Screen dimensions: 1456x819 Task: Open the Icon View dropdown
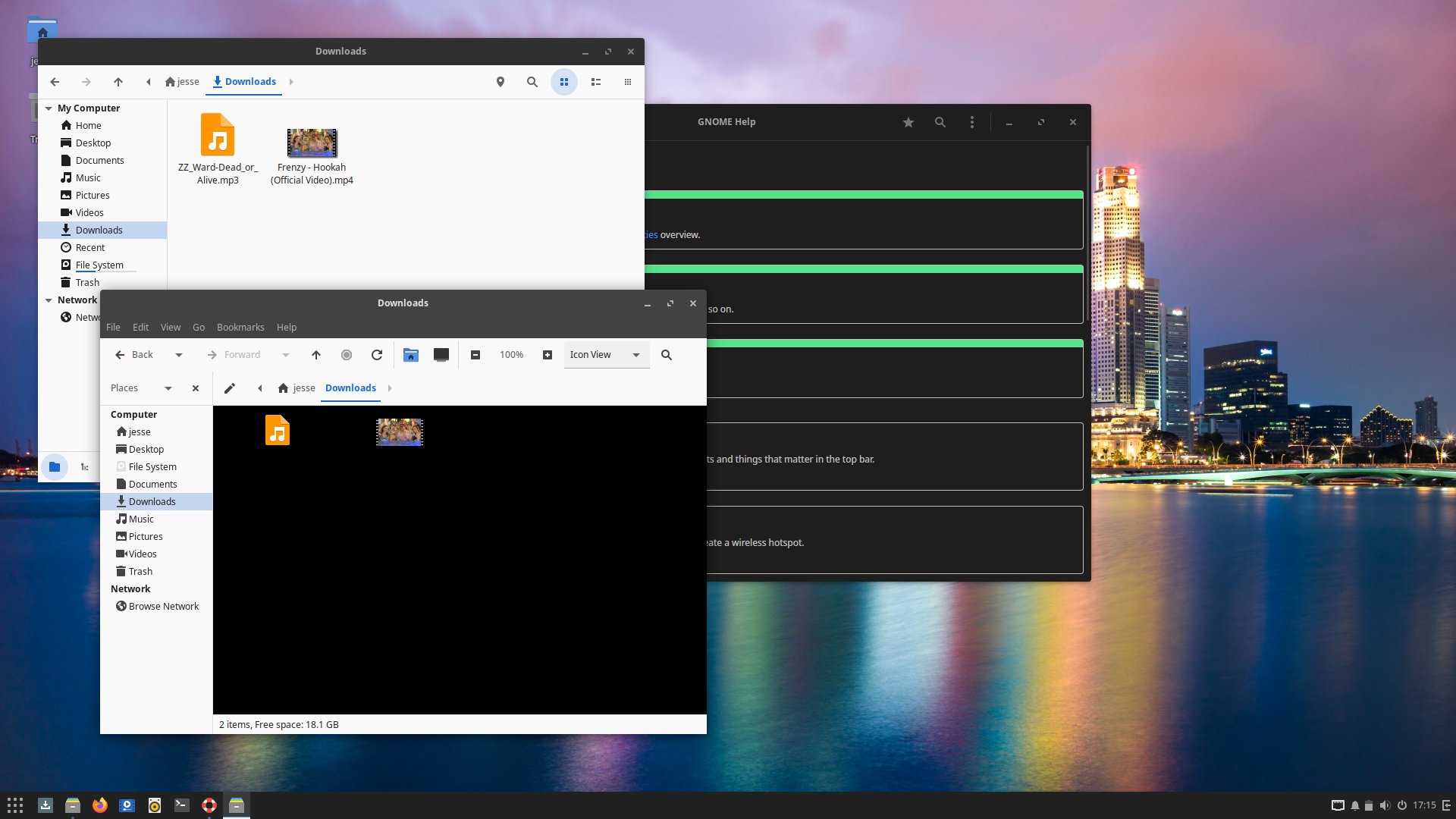(607, 355)
